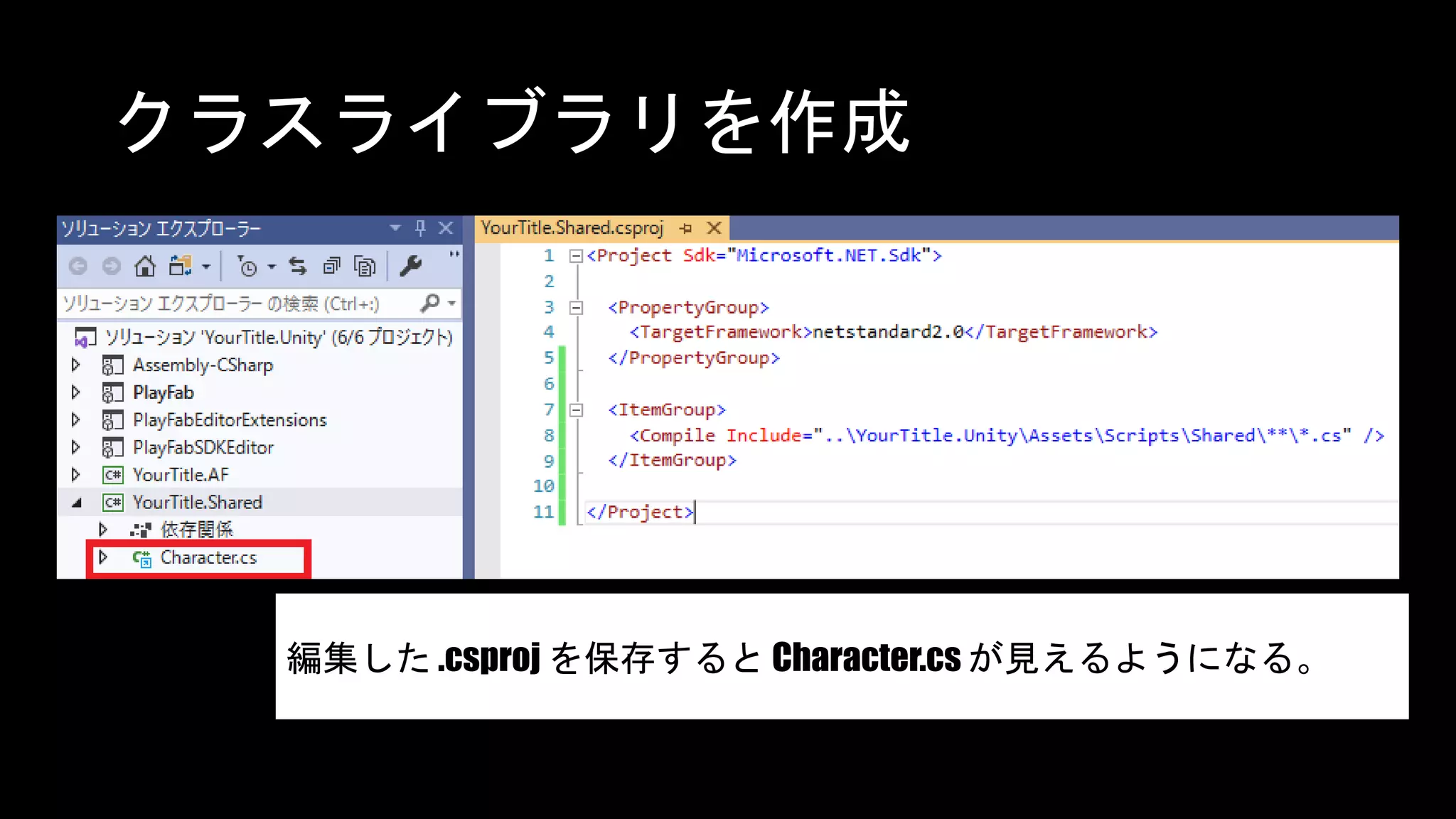This screenshot has height=819, width=1456.
Task: Switch to the YourTitle.Shared.csproj tab
Action: [572, 228]
